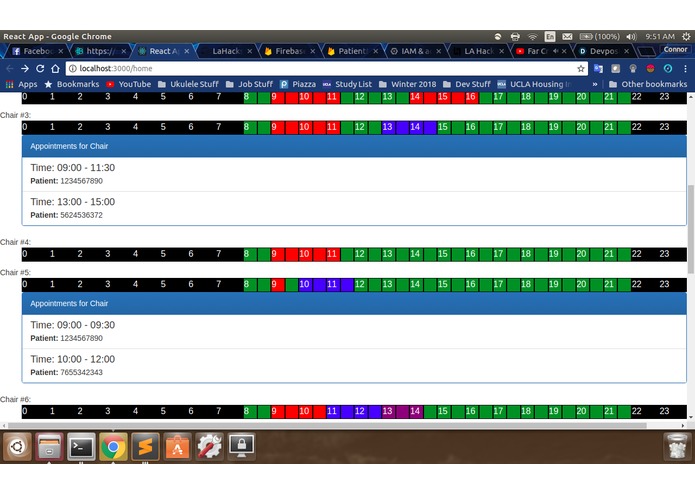Open the keyboard language indicator
Screen dimensions: 695x494
pos(550,37)
